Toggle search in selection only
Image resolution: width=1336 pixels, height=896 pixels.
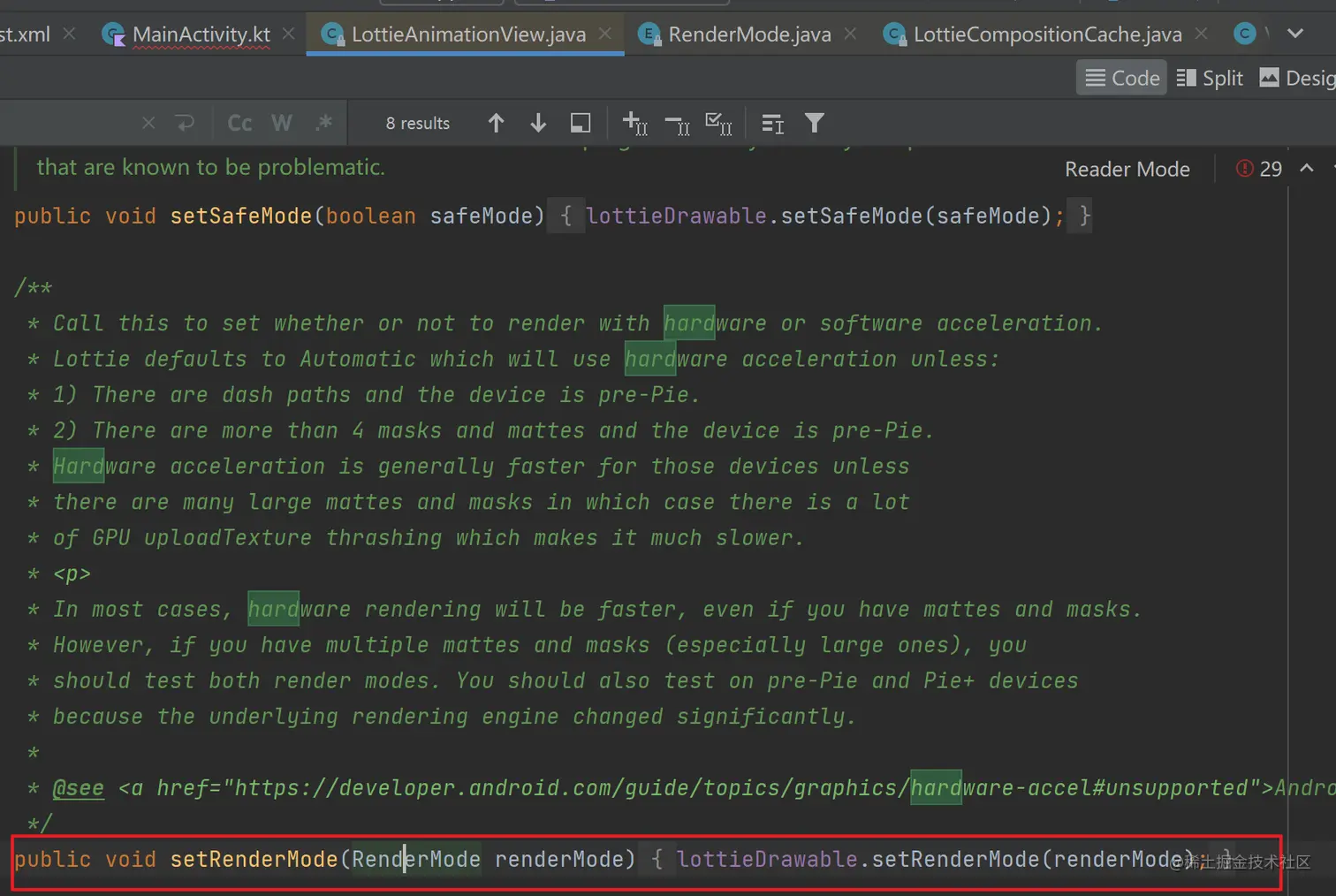pyautogui.click(x=581, y=123)
